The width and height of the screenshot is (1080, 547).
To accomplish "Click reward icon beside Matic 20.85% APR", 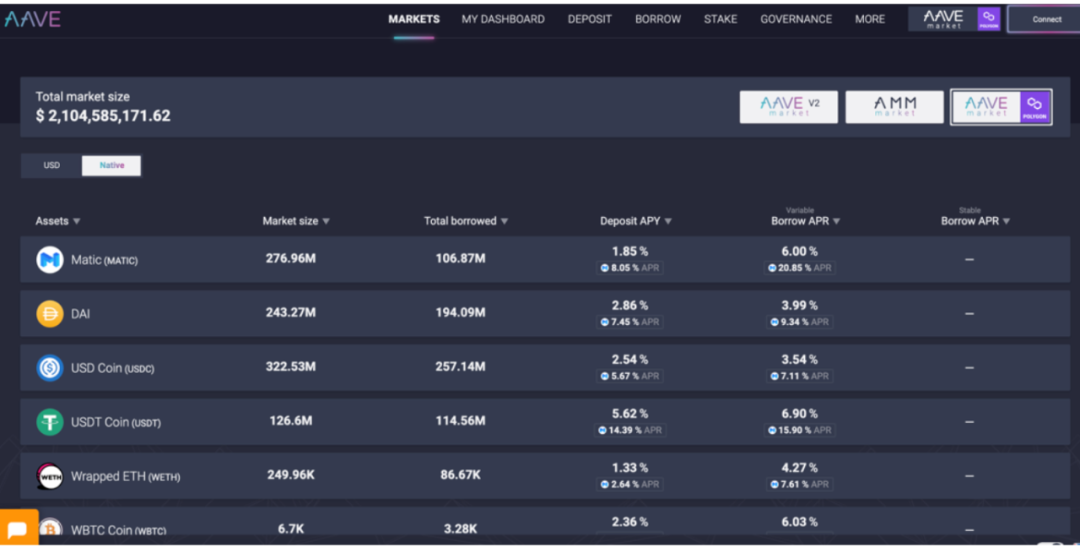I will [772, 268].
